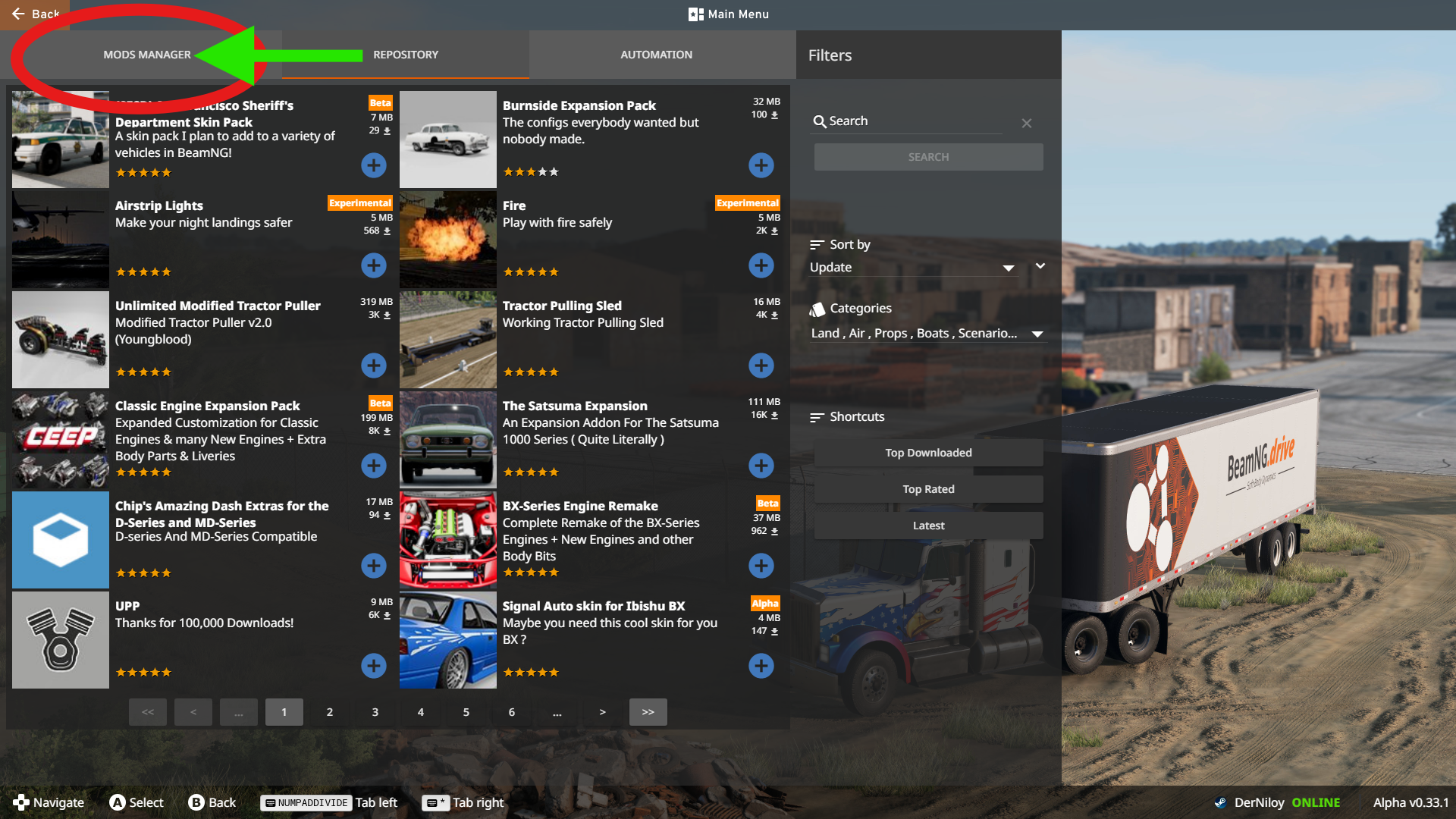The width and height of the screenshot is (1456, 819).
Task: Click plus icon for Airstrip Lights
Action: pyautogui.click(x=373, y=265)
